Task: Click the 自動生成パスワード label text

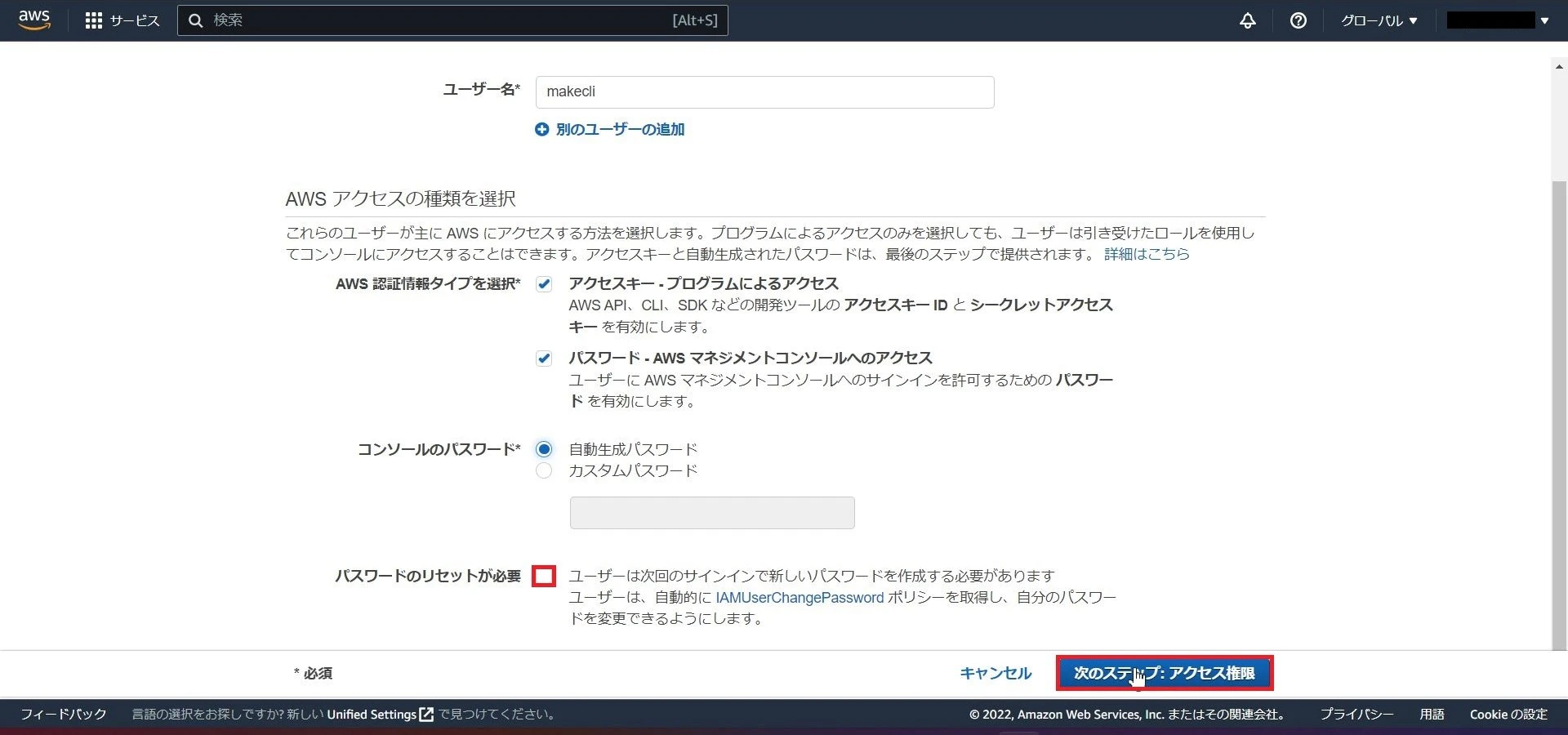Action: [x=633, y=449]
